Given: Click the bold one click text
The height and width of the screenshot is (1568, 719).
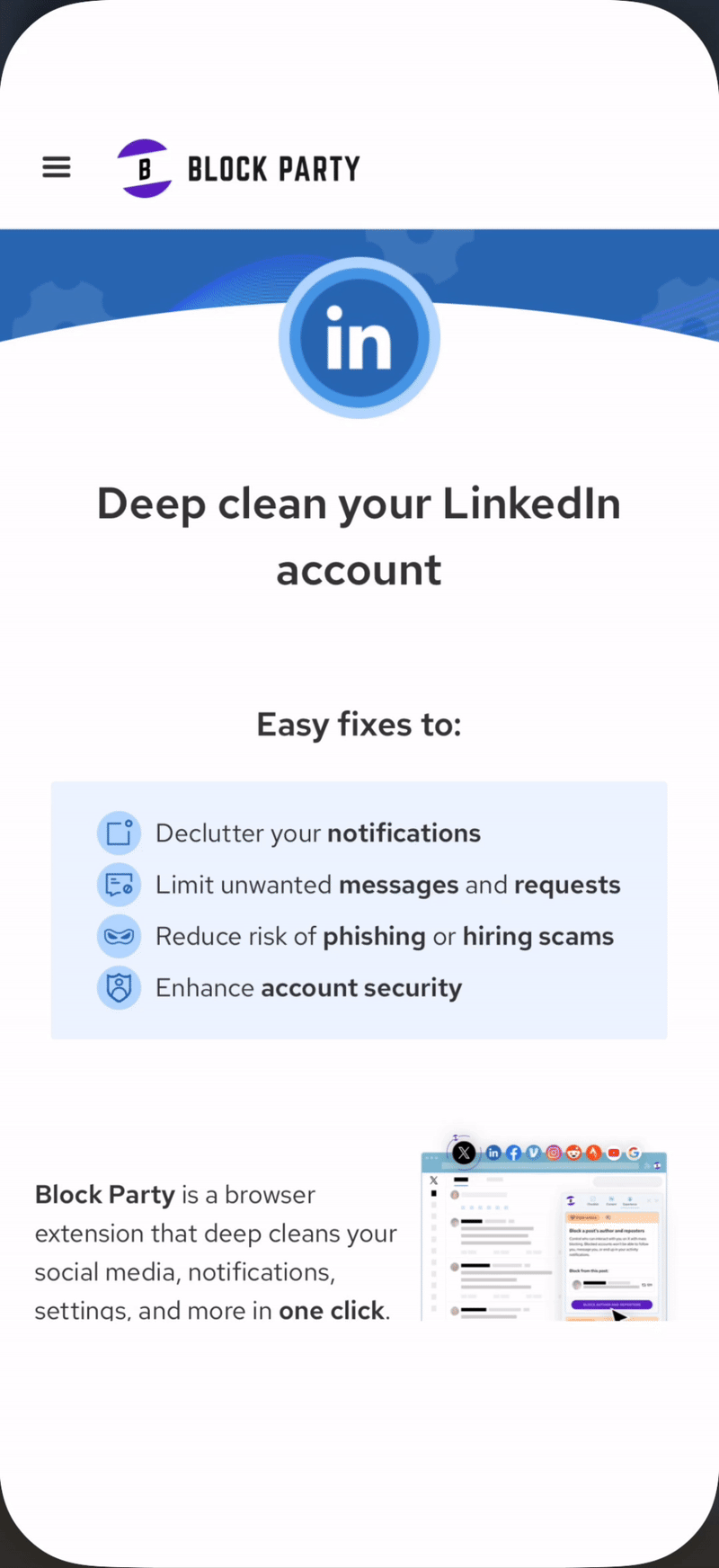Looking at the screenshot, I should (x=332, y=1310).
